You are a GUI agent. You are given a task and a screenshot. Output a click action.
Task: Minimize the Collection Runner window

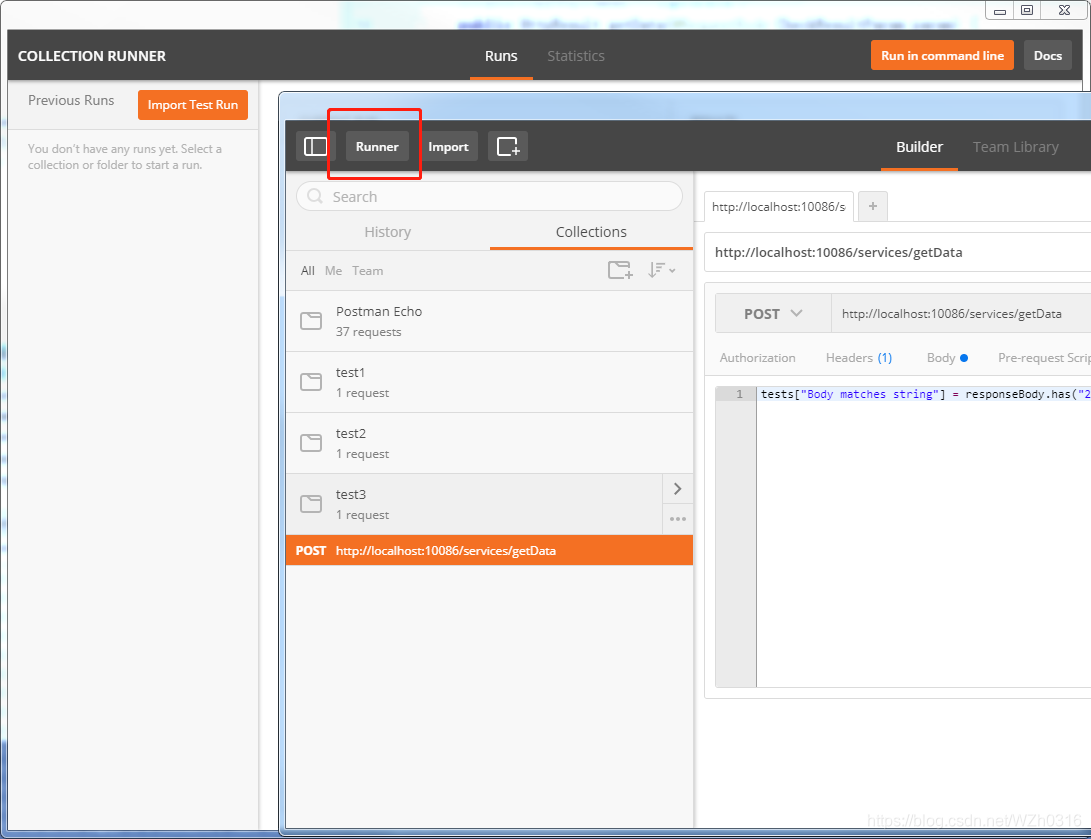coord(1000,10)
